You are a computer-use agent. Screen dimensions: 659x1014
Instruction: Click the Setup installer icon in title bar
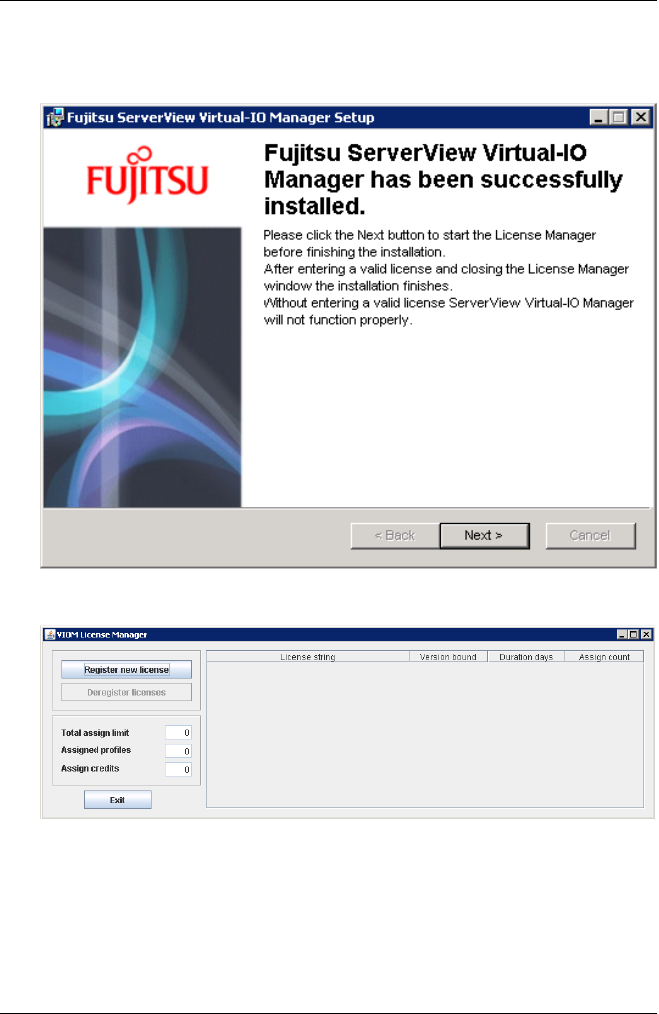click(x=55, y=118)
